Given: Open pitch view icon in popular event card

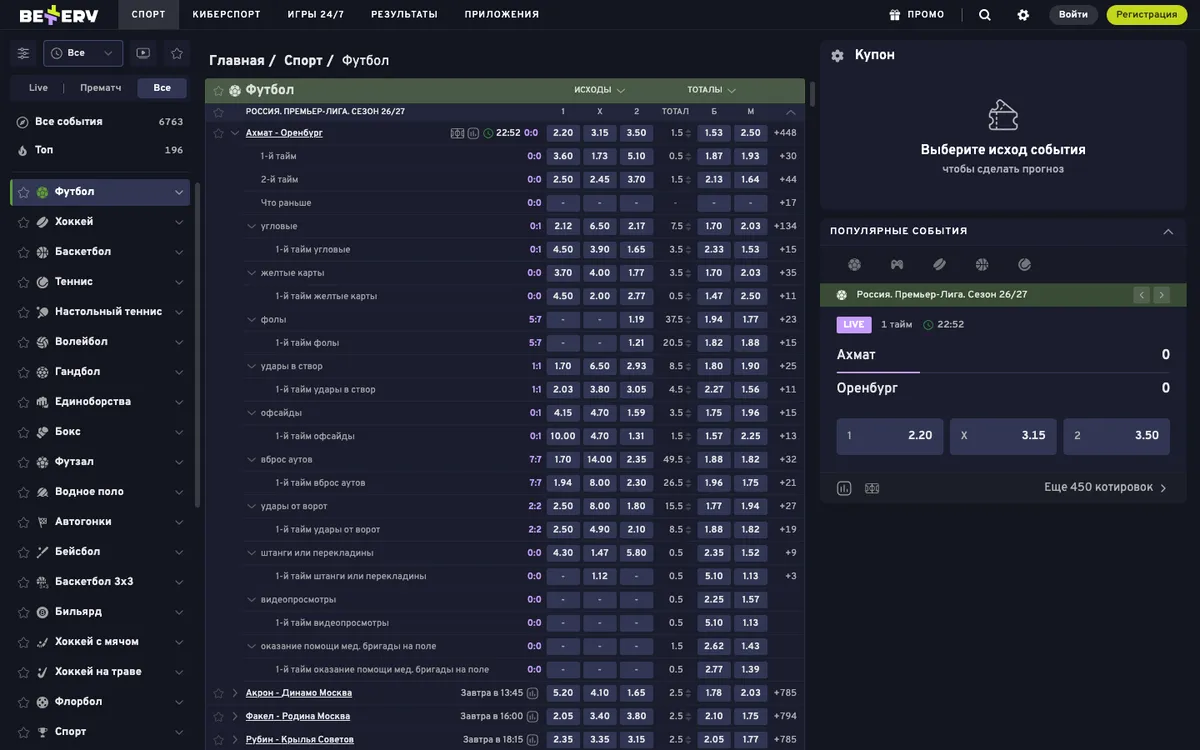Looking at the screenshot, I should pos(872,488).
